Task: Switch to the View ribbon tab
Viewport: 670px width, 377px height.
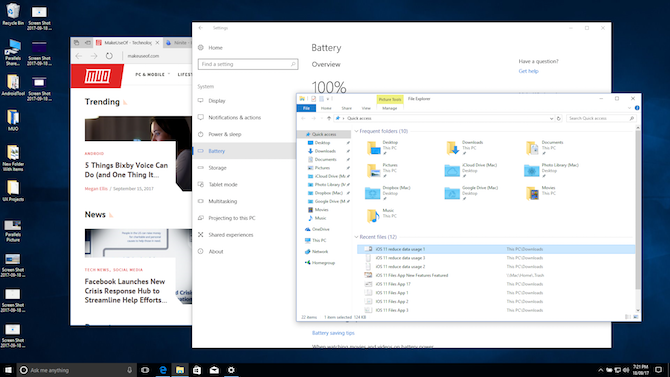Action: point(366,109)
